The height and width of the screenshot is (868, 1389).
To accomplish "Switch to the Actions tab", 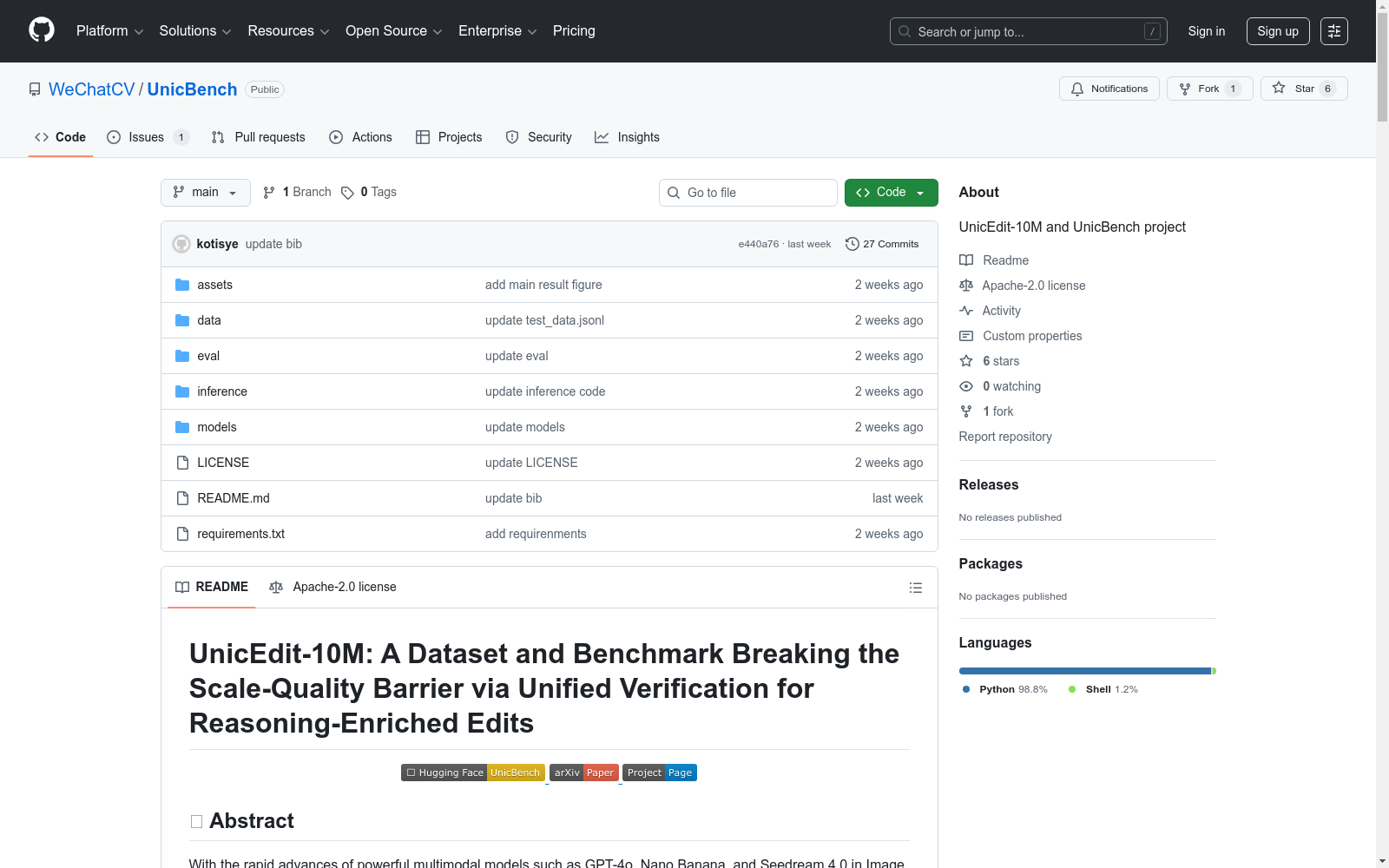I will coord(361,137).
